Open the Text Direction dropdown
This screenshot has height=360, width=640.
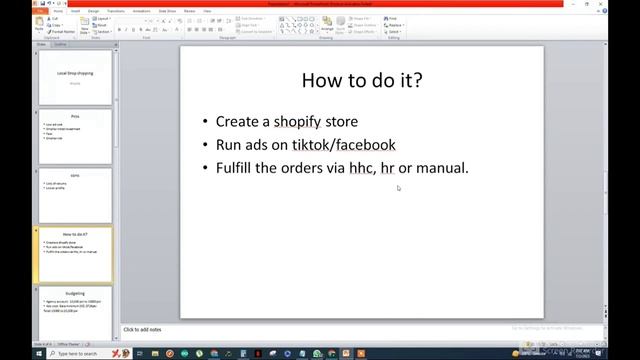click(250, 19)
